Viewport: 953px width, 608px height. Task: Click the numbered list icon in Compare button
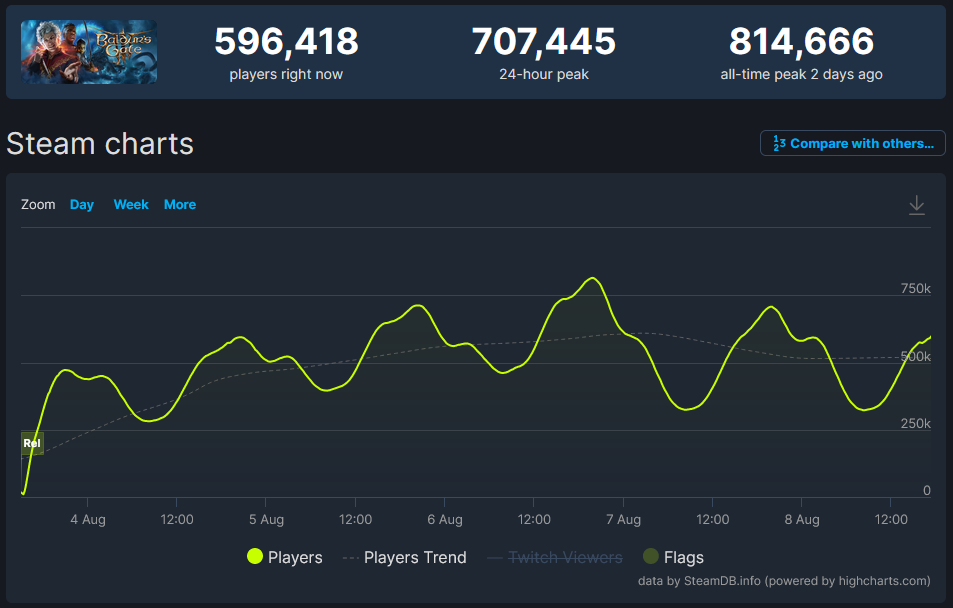(x=779, y=143)
